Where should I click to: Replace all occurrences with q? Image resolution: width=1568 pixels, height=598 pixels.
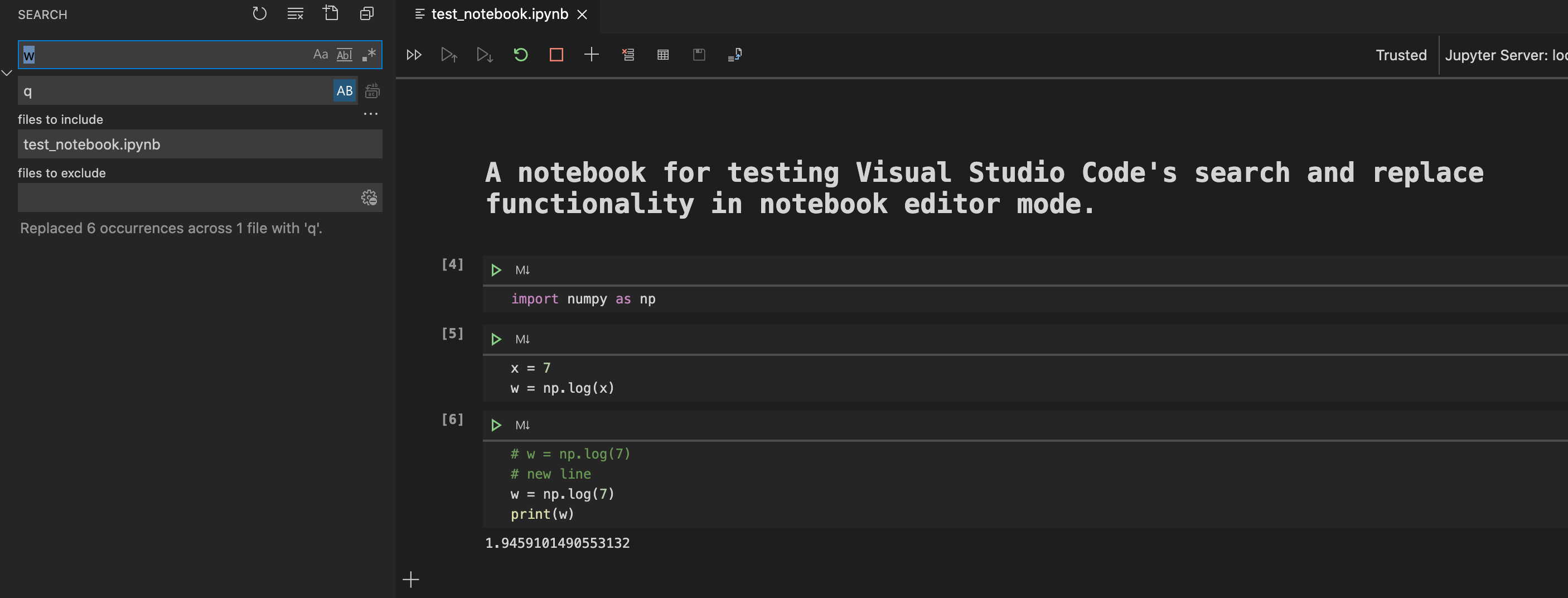click(371, 91)
